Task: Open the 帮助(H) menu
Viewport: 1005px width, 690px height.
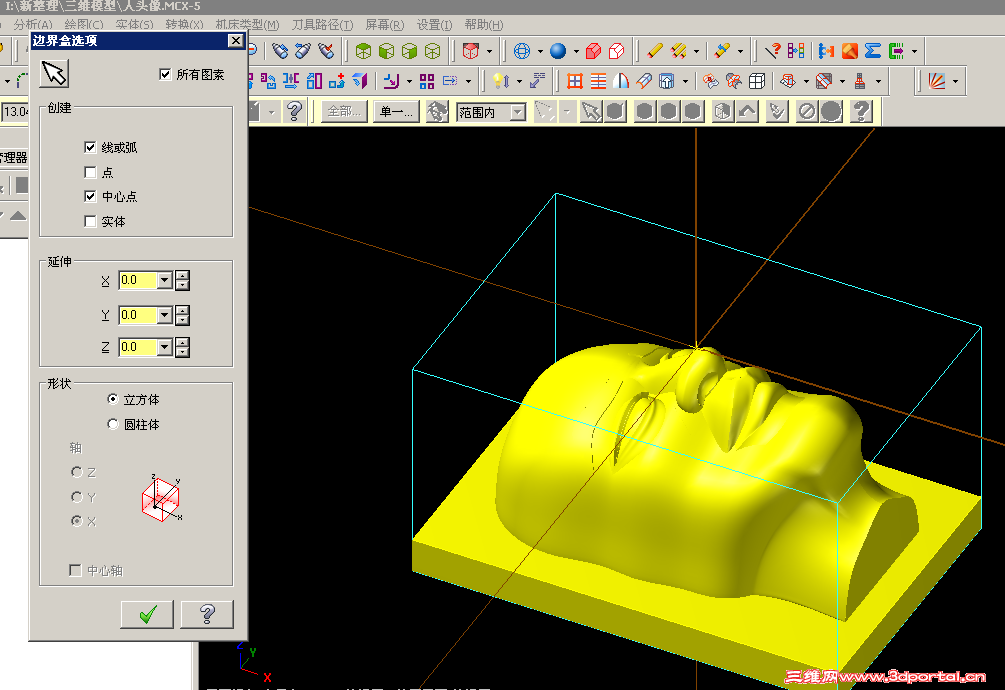Action: [x=484, y=25]
